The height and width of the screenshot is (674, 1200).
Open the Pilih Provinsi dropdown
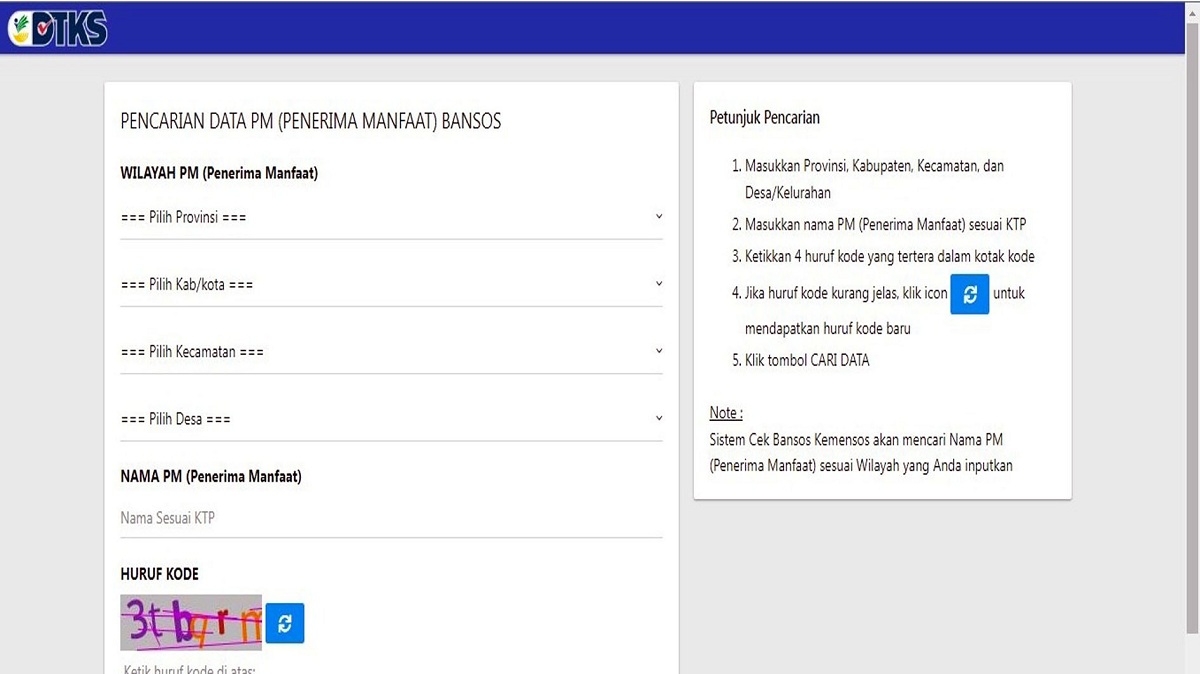point(390,216)
